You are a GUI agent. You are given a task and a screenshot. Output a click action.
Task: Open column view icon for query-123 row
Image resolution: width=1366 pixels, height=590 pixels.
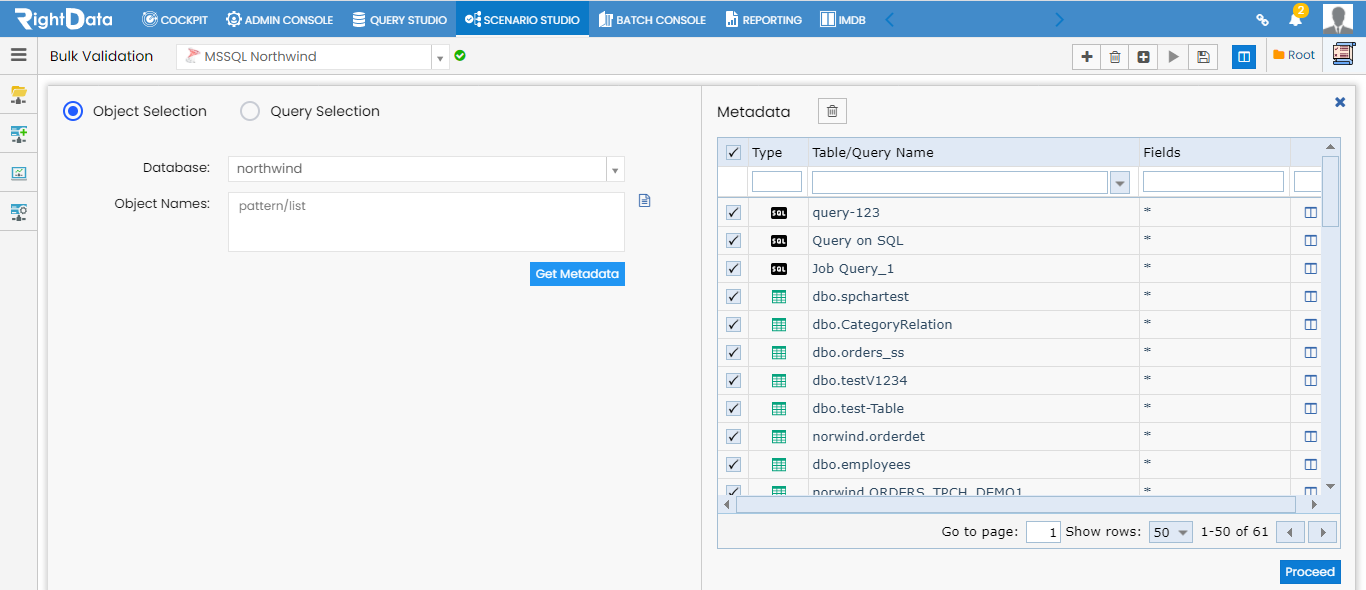click(x=1311, y=213)
